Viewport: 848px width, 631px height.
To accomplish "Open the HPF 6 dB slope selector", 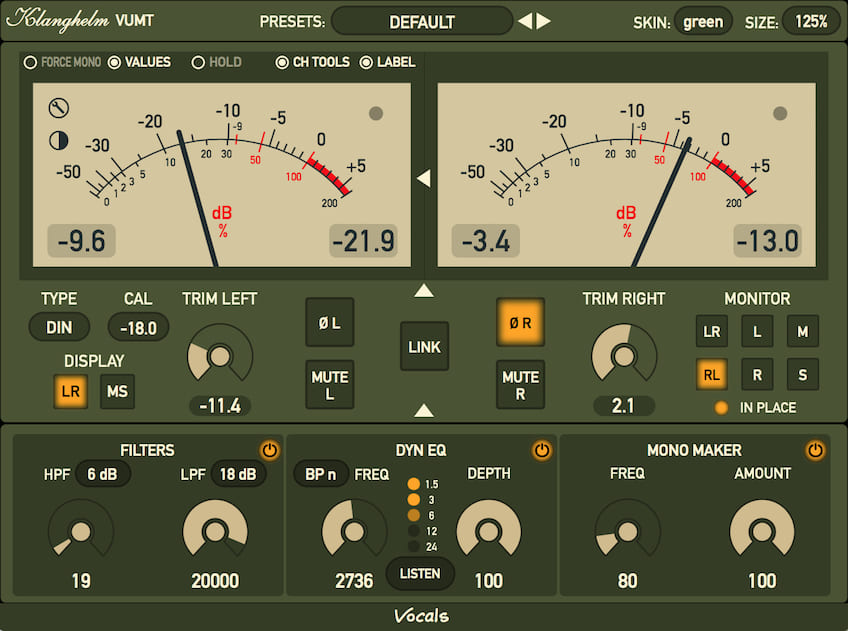I will [103, 474].
